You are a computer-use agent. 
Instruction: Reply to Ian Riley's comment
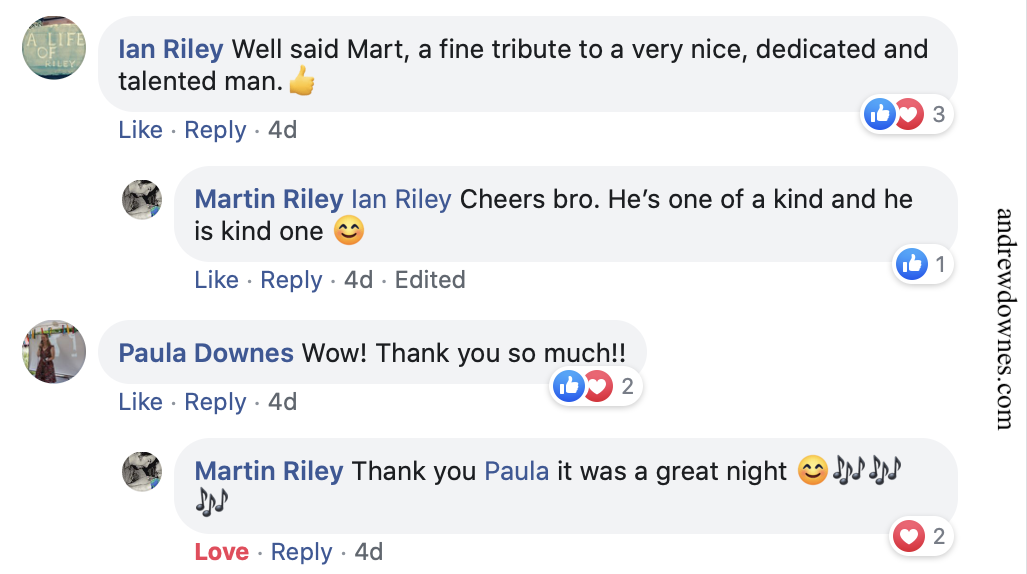coord(215,130)
